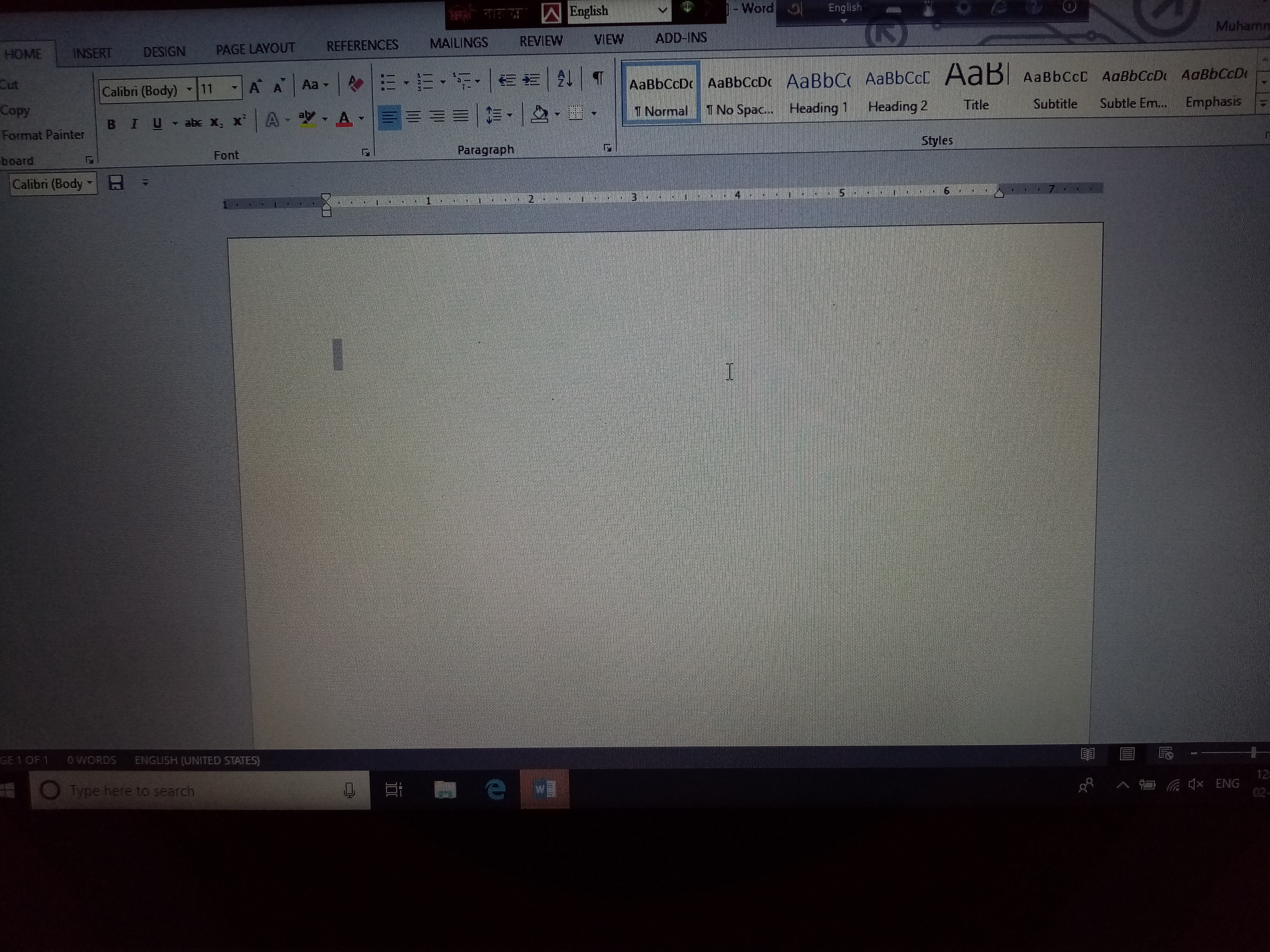Viewport: 1270px width, 952px height.
Task: Toggle Bold formatting
Action: (x=111, y=124)
